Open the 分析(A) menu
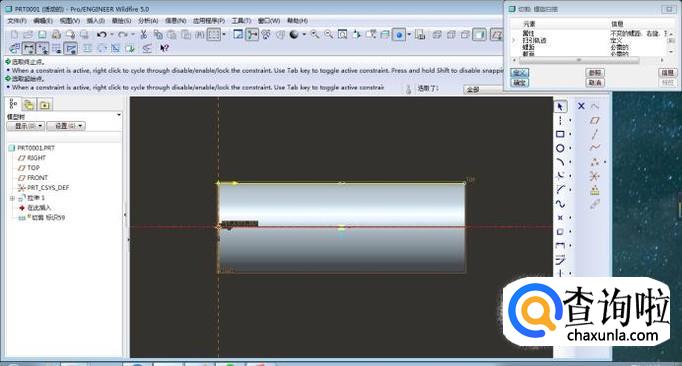The image size is (682, 366). click(x=148, y=20)
